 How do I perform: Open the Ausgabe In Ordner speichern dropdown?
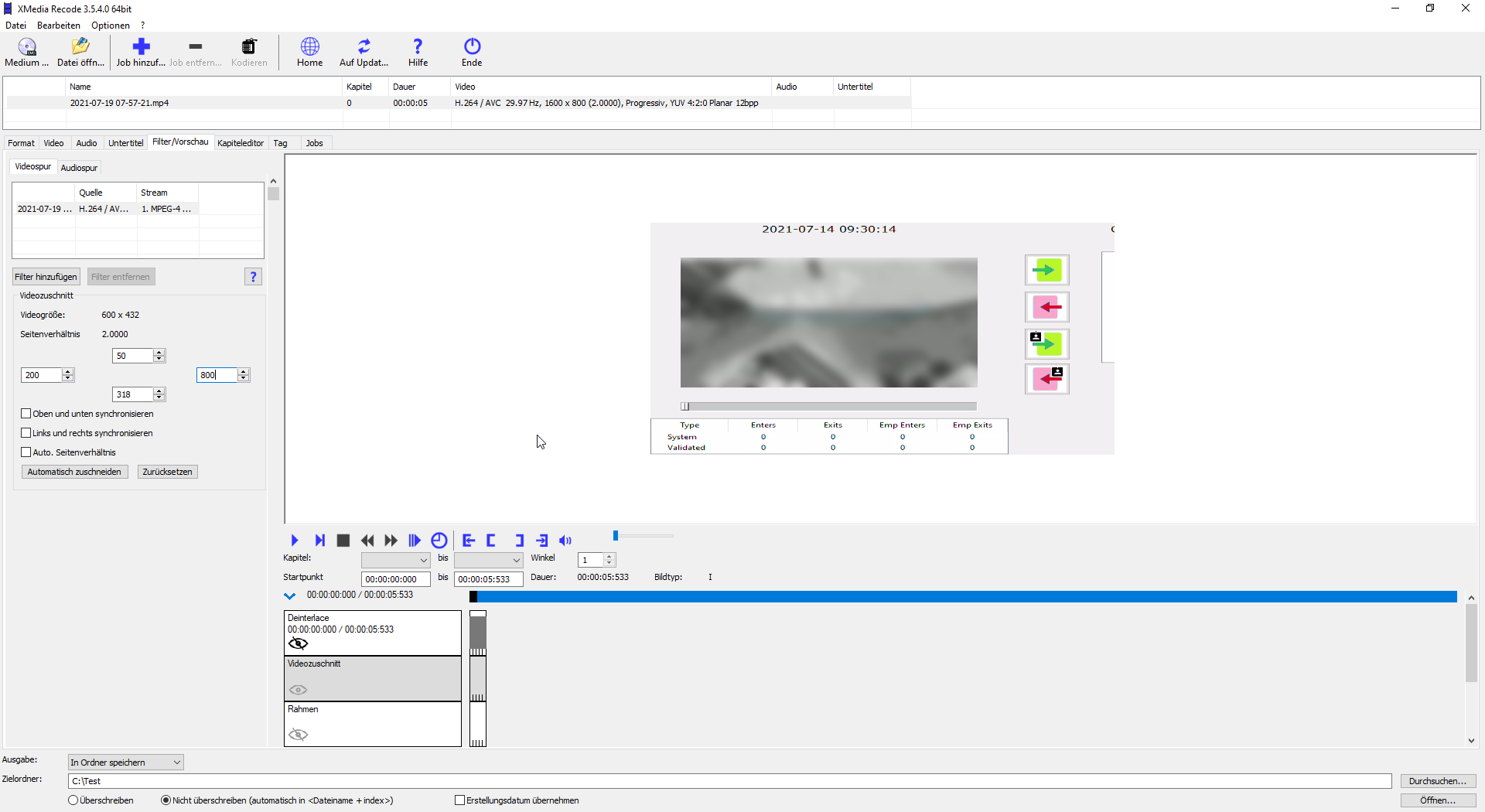125,763
